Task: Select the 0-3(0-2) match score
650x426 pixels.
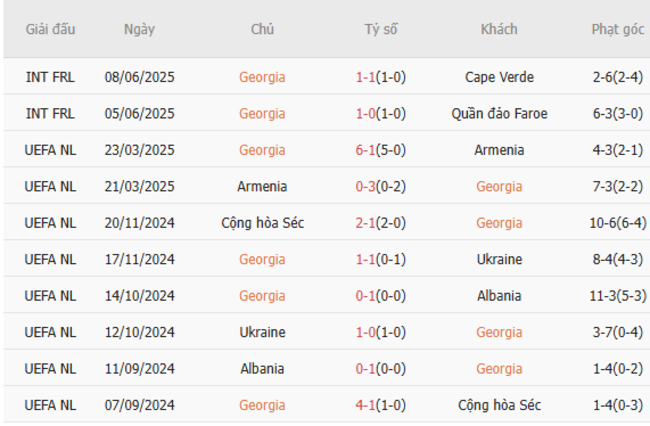Action: click(380, 187)
